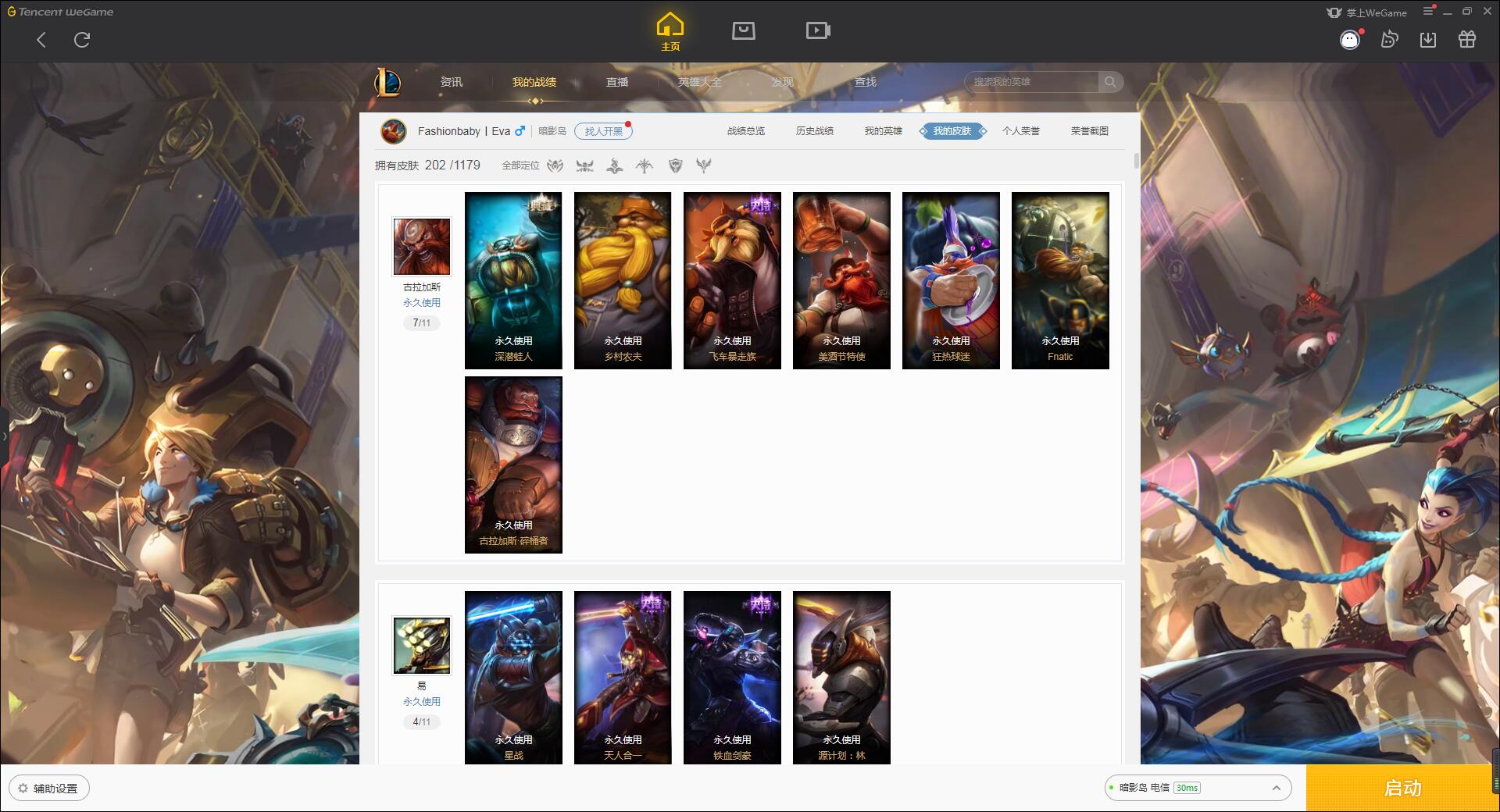
Task: Switch to the 发现 tab
Action: (x=783, y=82)
